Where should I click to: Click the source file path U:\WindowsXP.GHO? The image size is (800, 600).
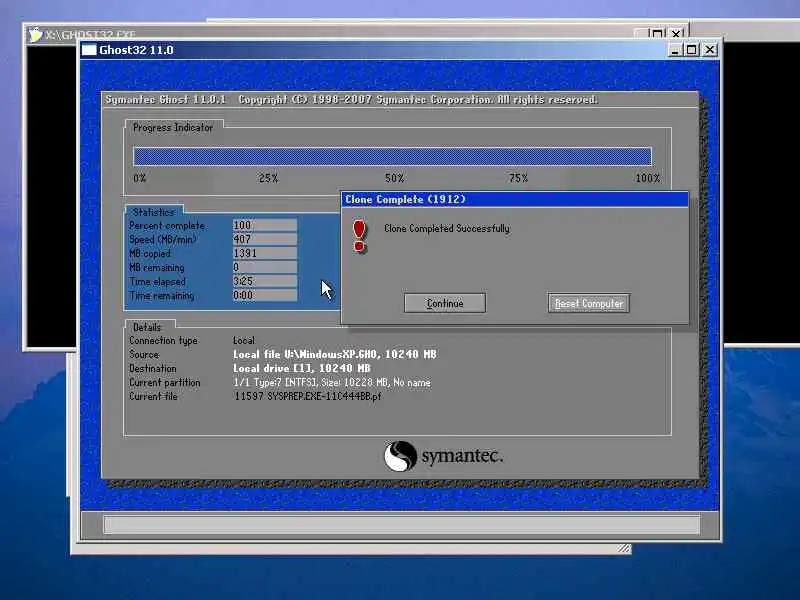(x=331, y=354)
